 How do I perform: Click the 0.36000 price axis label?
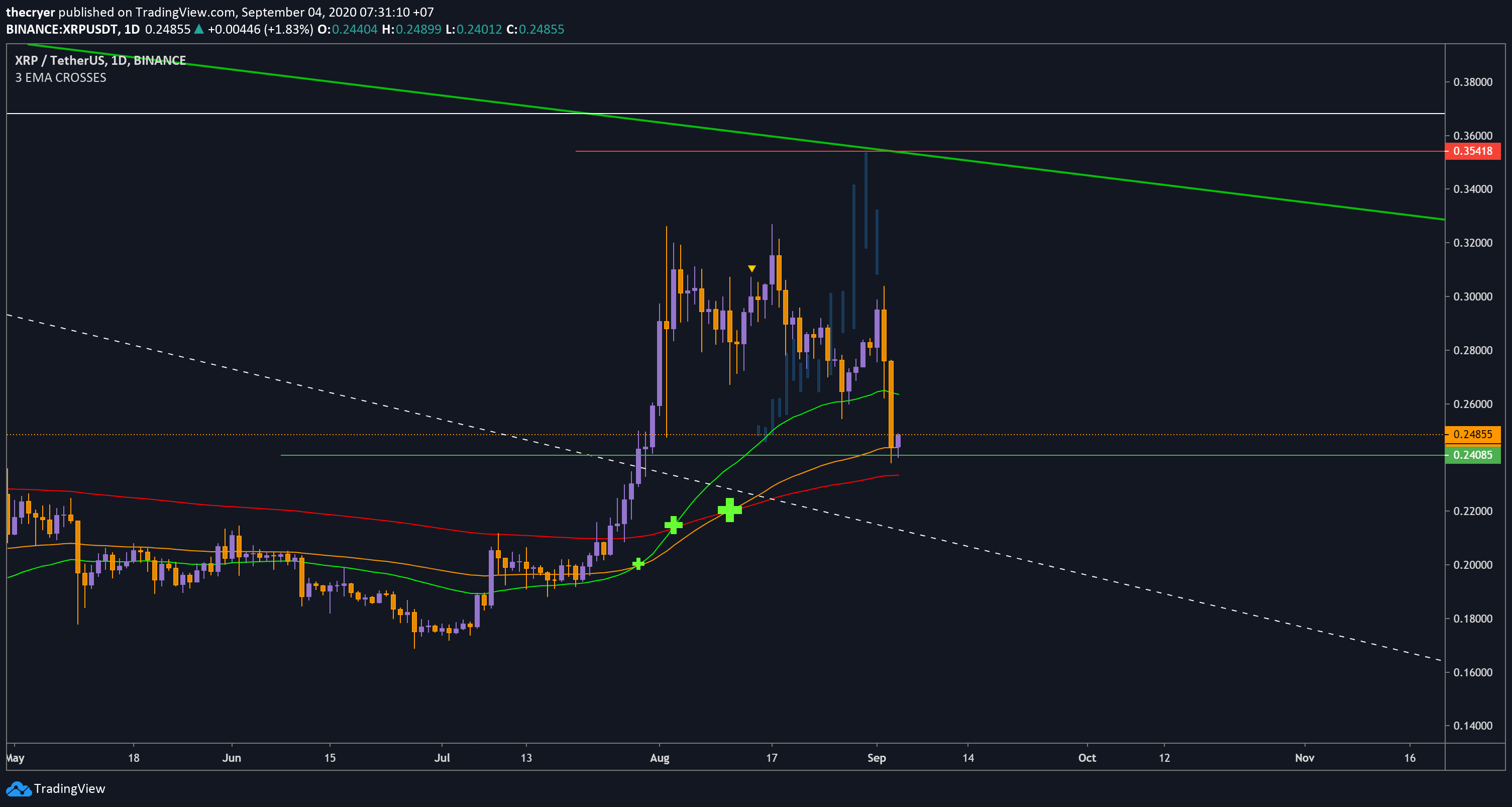coord(1473,136)
